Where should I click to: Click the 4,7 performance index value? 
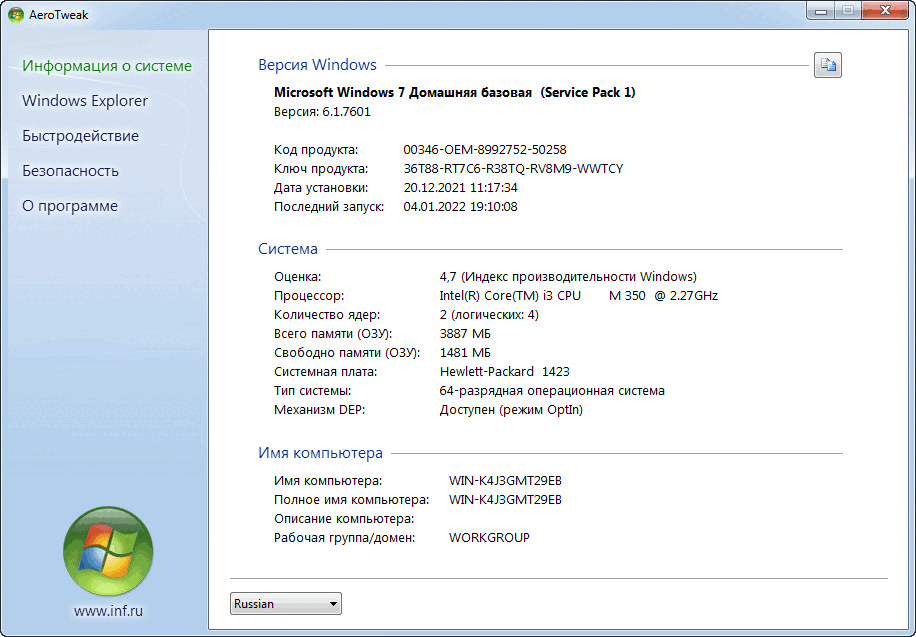point(568,276)
